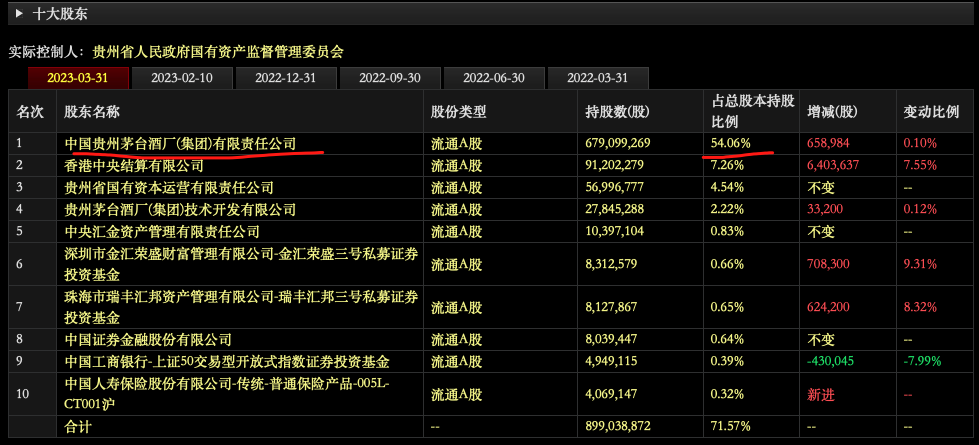
Task: Select 上证50交易型开放式指数证券投资基金 shareholder name
Action: click(227, 361)
